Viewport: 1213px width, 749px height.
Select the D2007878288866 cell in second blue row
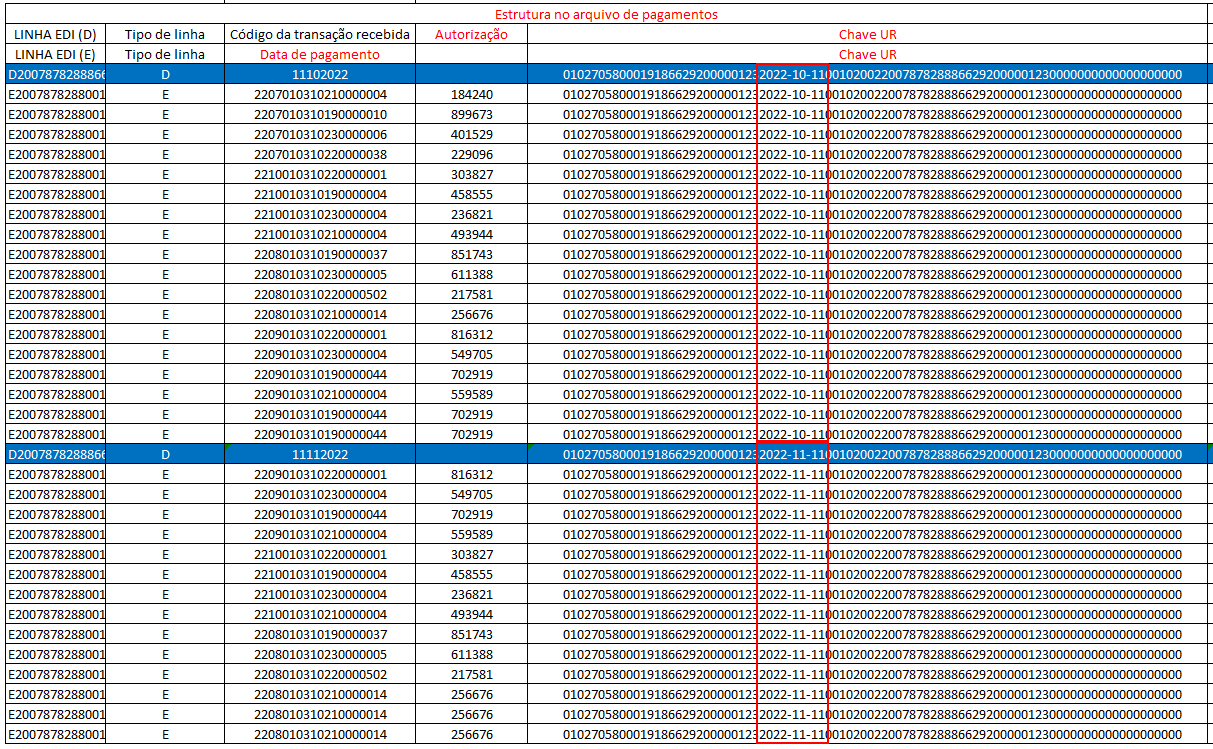(x=55, y=454)
